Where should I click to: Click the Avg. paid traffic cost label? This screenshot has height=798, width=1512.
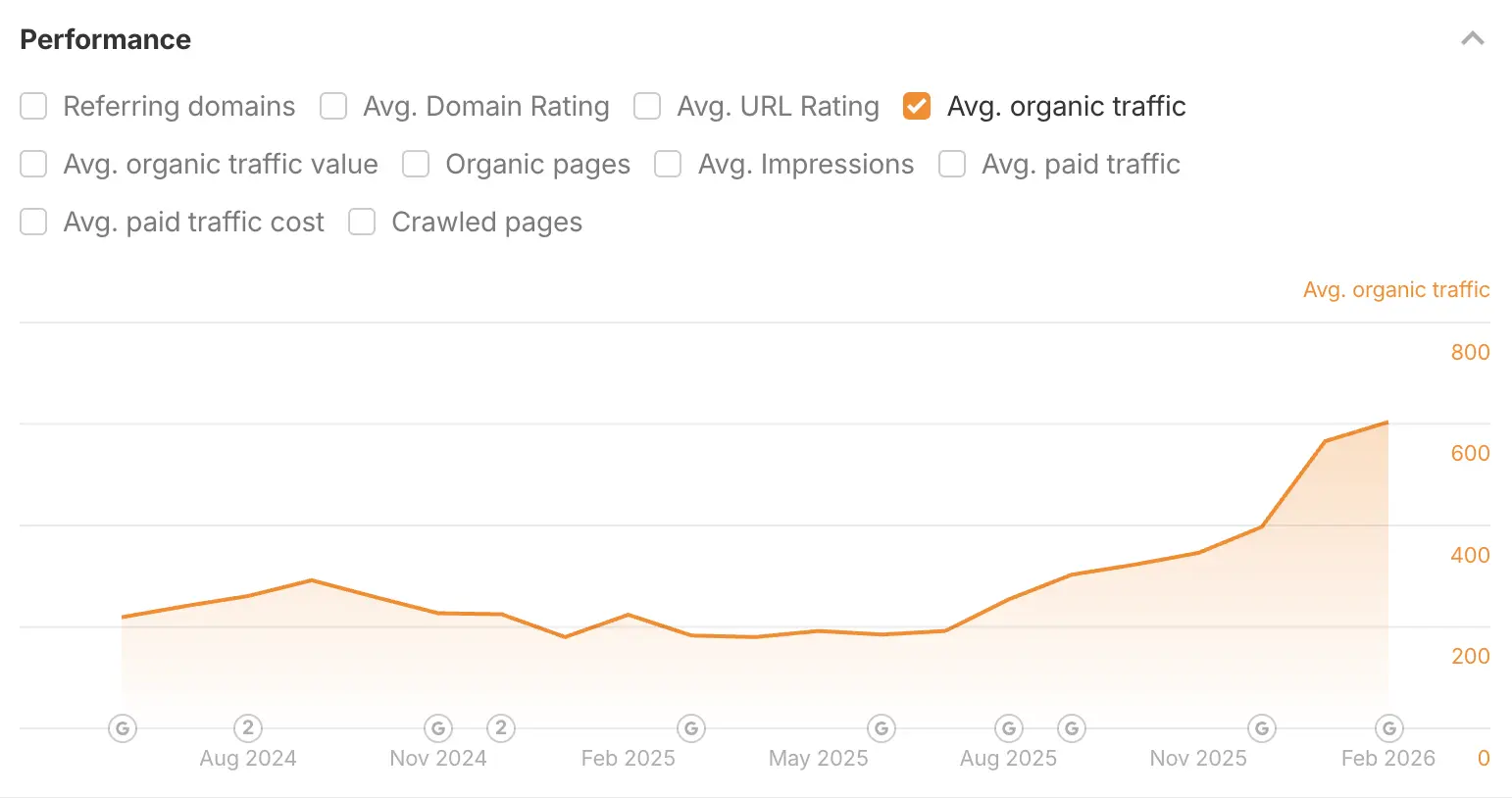[x=193, y=222]
